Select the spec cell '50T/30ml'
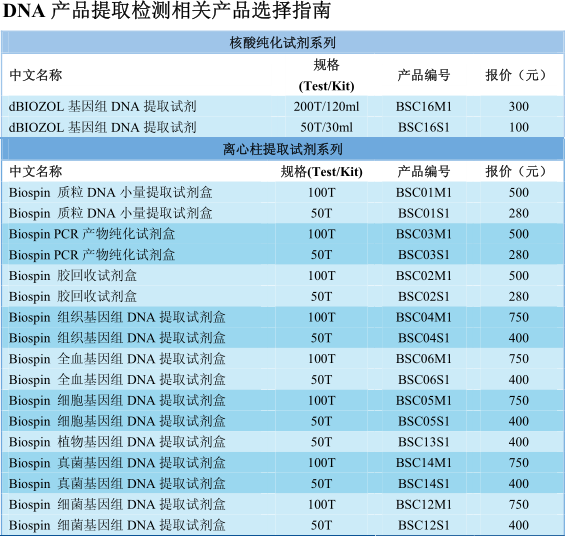Screen dimensions: 566x536 point(326,127)
